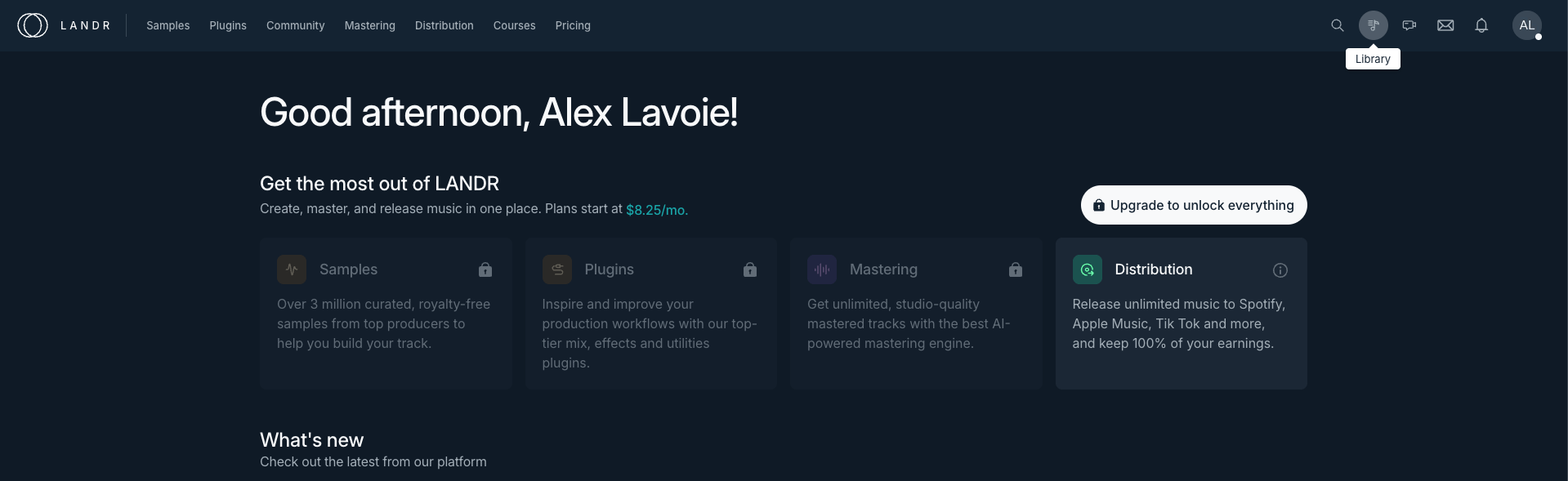Viewport: 1568px width, 481px height.
Task: Select Mastering in the top navigation
Action: pyautogui.click(x=370, y=25)
